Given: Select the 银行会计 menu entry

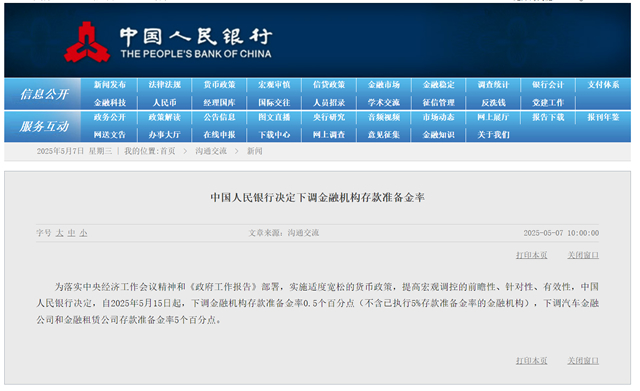Looking at the screenshot, I should tap(548, 85).
